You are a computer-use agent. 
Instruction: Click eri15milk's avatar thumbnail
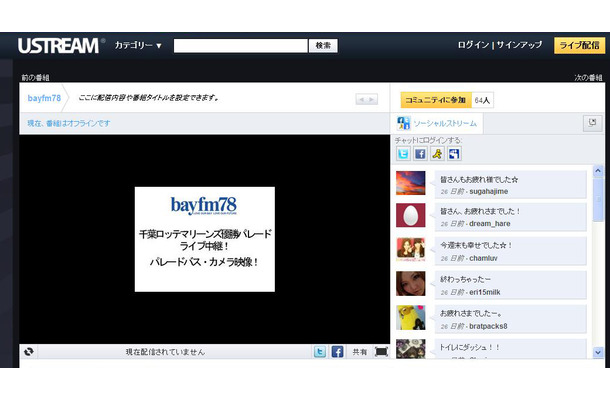(x=410, y=284)
